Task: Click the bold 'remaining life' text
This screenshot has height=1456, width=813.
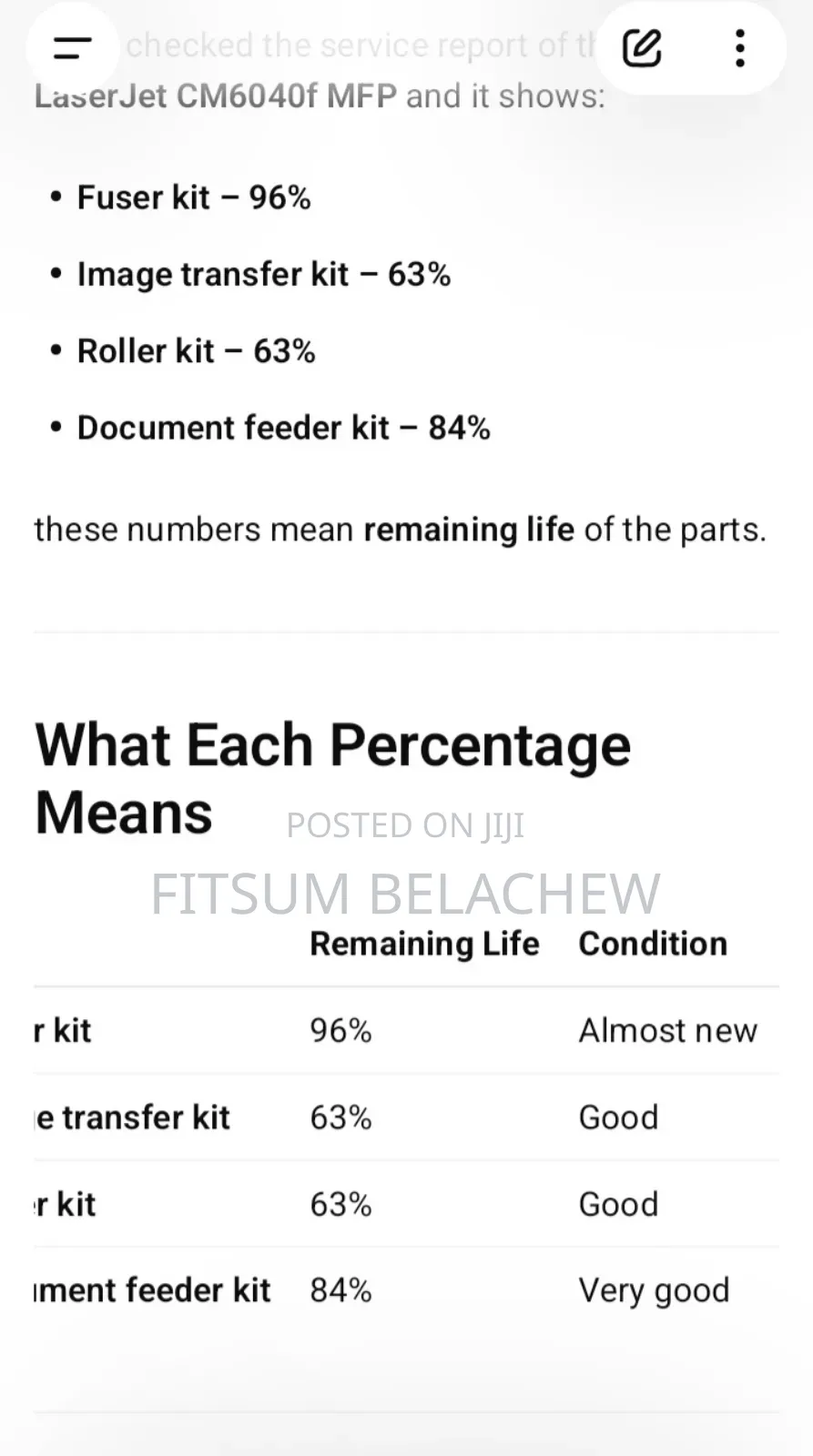Action: coord(469,529)
